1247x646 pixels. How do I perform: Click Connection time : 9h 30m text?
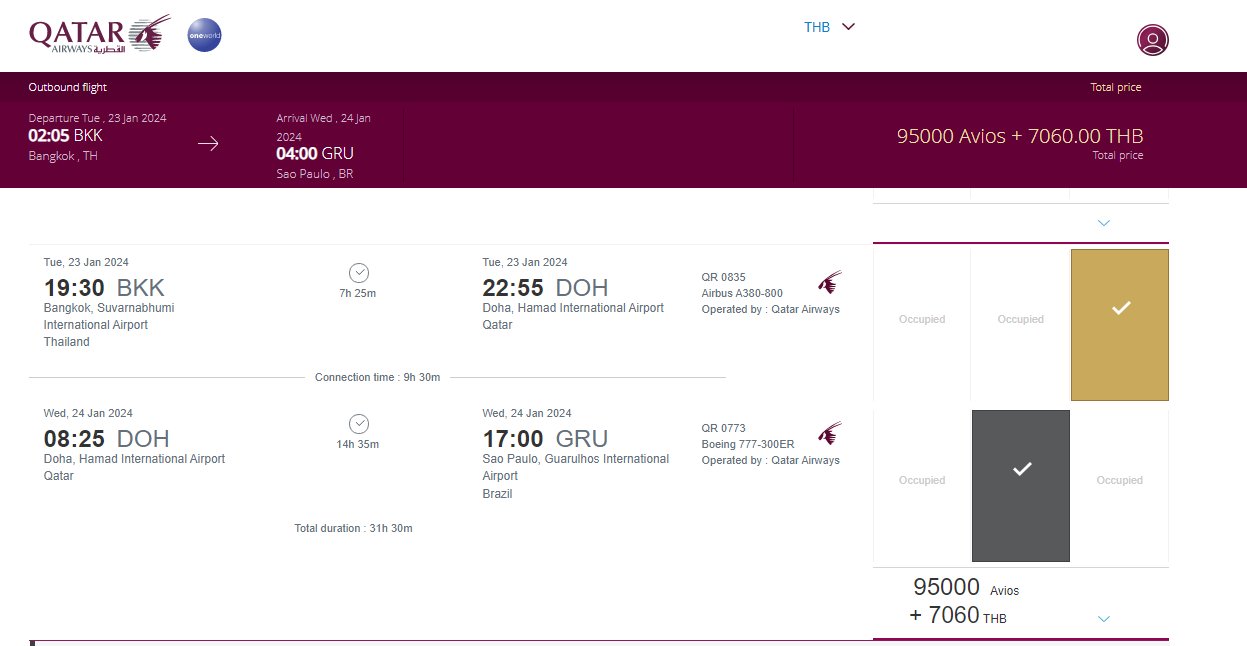377,377
